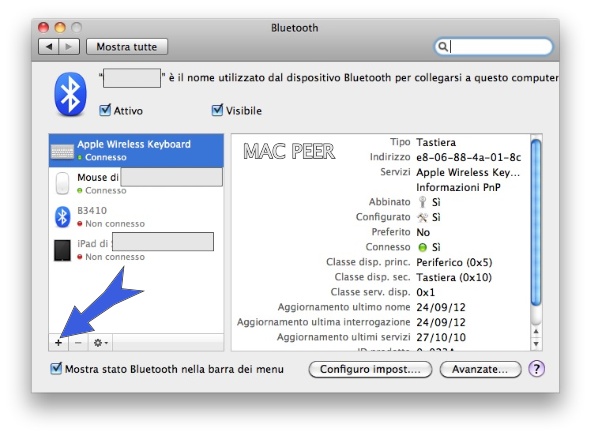This screenshot has width=590, height=436.
Task: Click the Tastiera (0x10) value
Action: (x=454, y=277)
